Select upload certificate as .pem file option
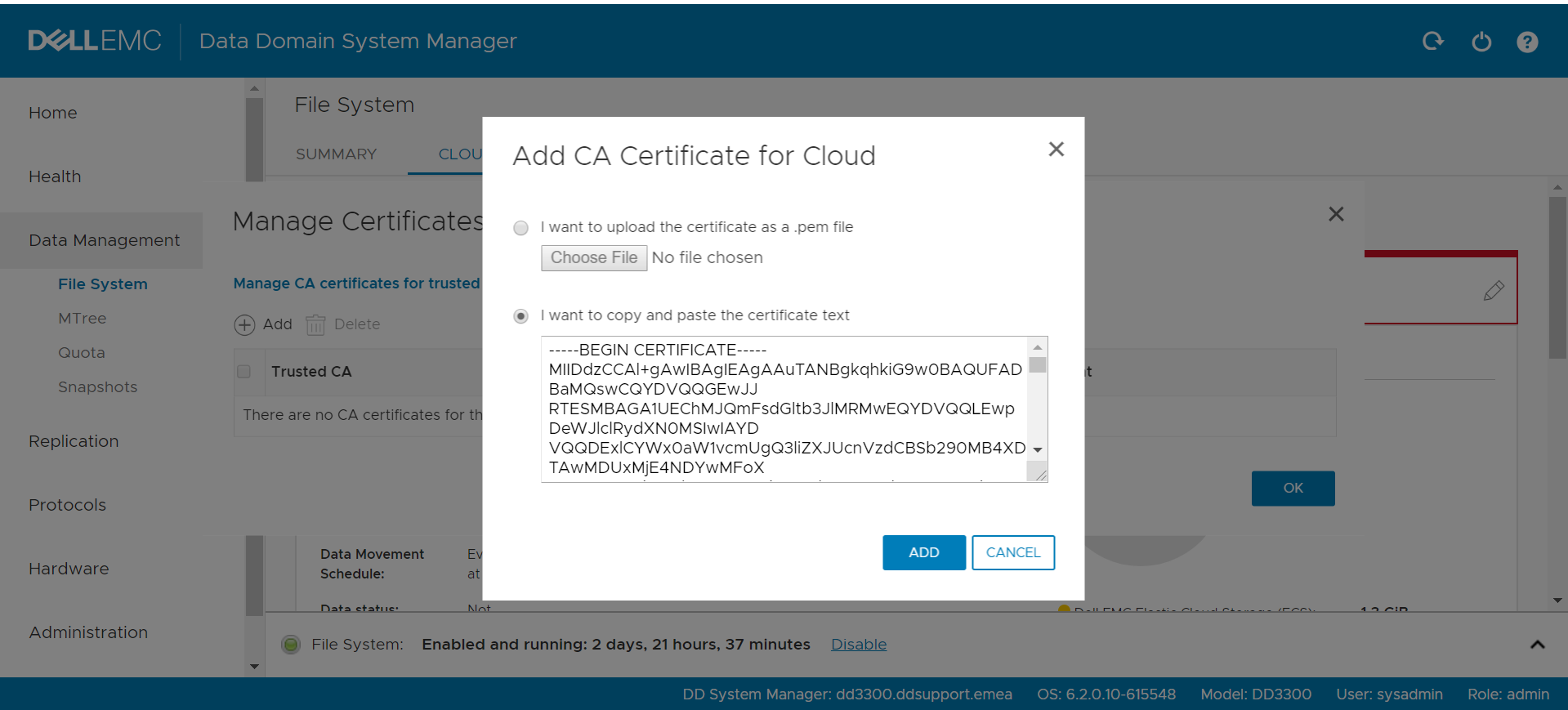Image resolution: width=1568 pixels, height=710 pixels. click(x=520, y=228)
